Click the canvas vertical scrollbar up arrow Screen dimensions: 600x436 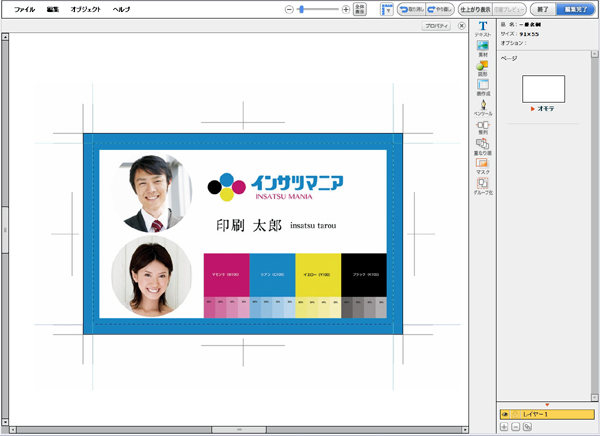point(5,37)
